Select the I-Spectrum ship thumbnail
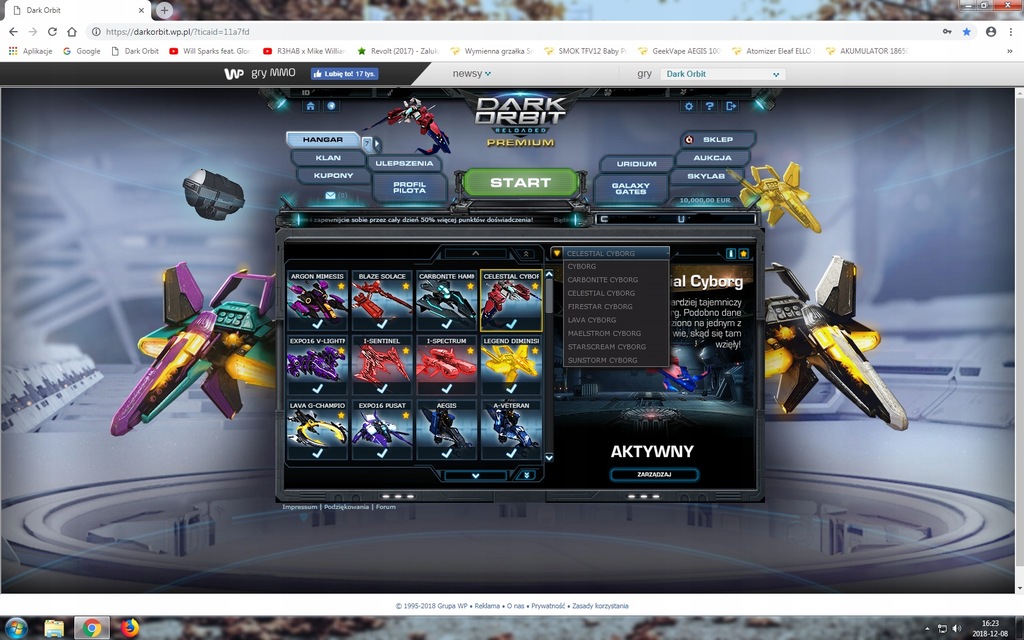 point(447,365)
